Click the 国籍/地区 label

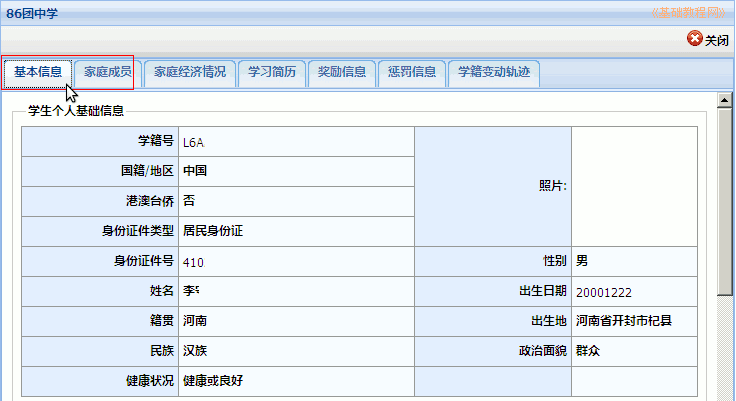(147, 171)
